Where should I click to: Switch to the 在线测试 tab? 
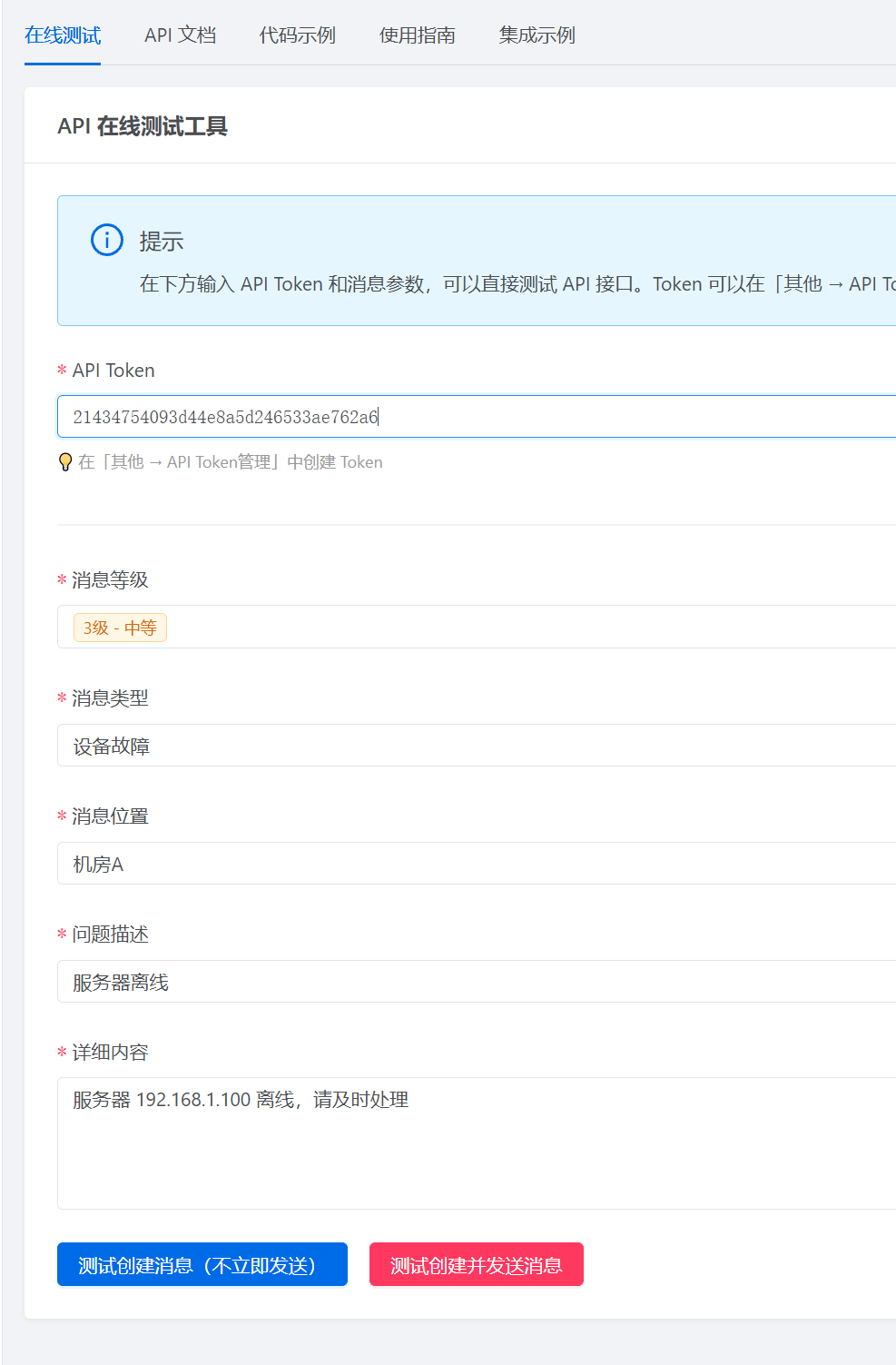(63, 35)
